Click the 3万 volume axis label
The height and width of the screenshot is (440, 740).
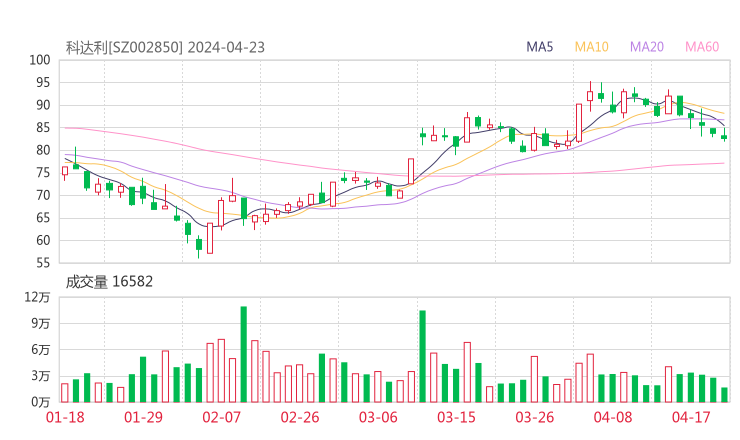coord(41,376)
